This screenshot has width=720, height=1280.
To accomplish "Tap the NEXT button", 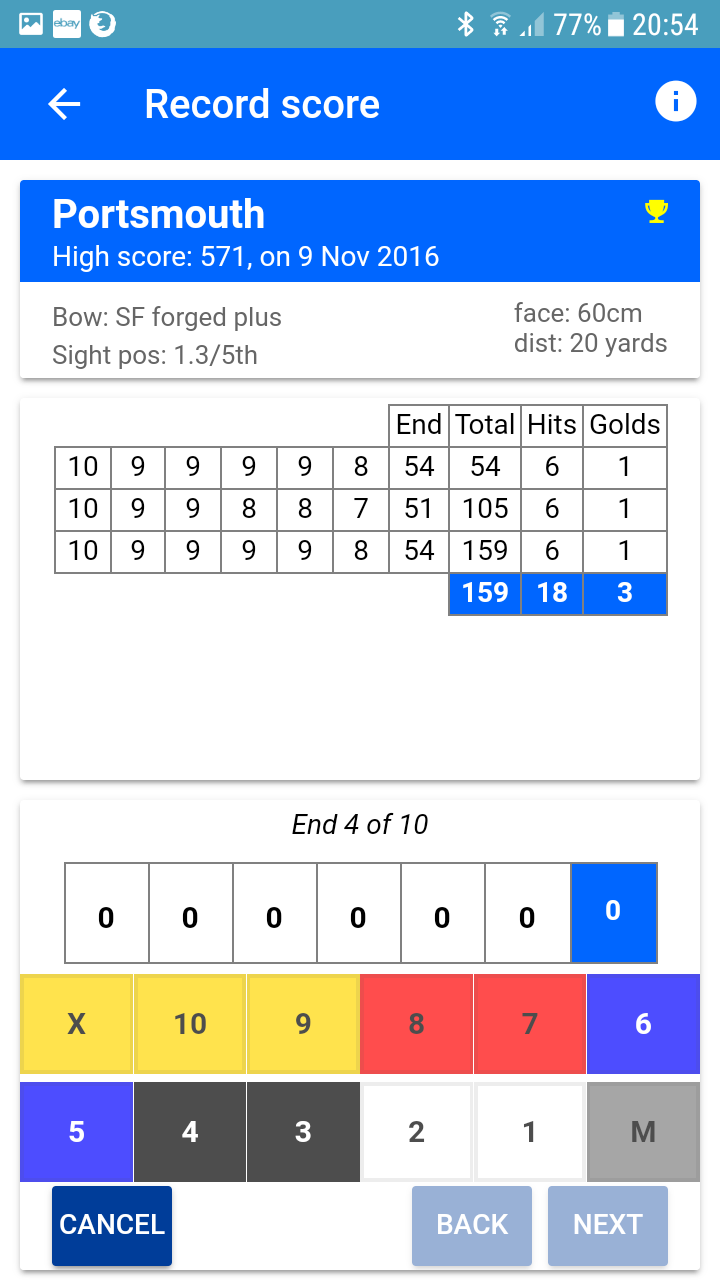I will point(608,1225).
